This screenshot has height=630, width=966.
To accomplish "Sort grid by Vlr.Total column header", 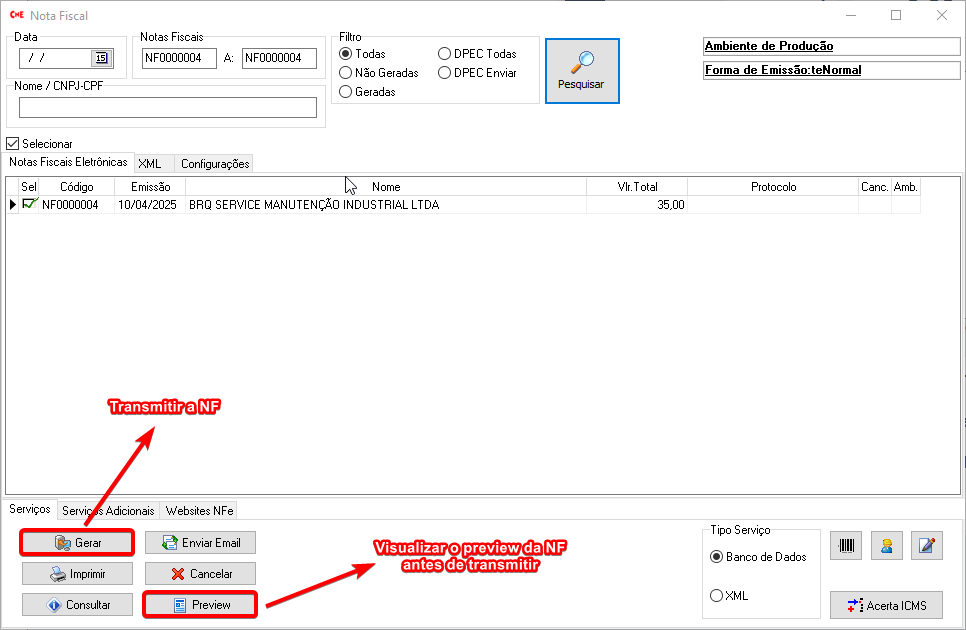I will point(636,187).
